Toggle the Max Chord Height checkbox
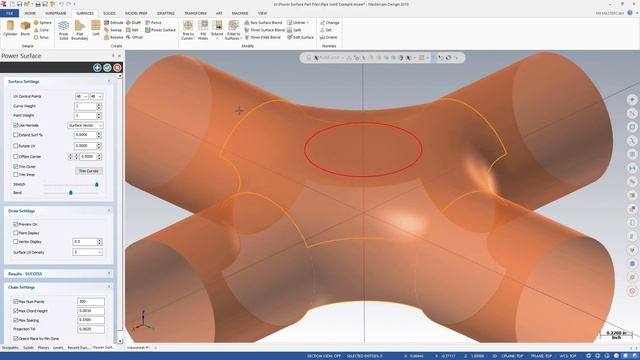This screenshot has height=360, width=640. click(16, 311)
